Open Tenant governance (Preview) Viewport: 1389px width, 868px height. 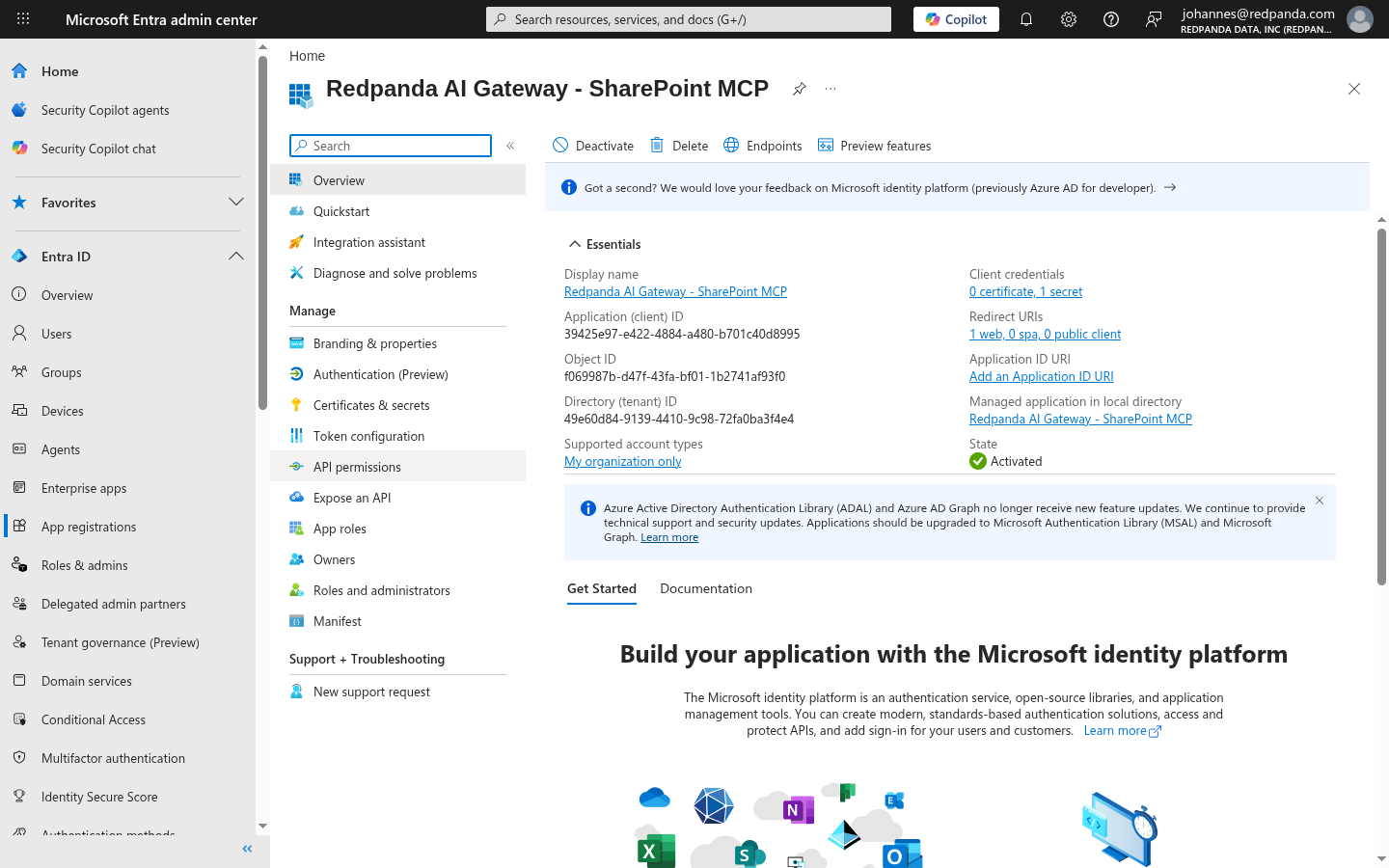(x=127, y=642)
